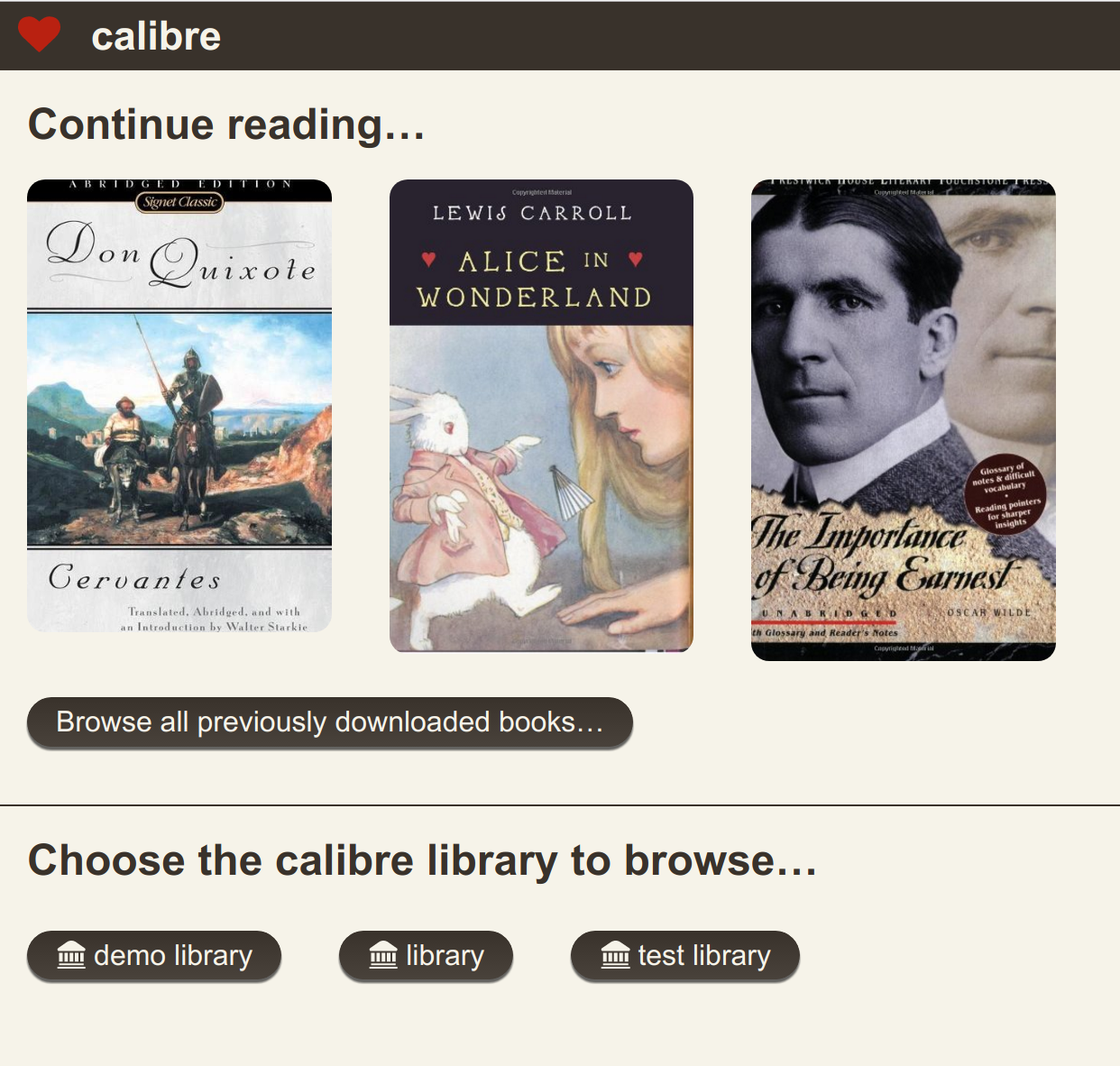Click the bank icon on demo library

[x=71, y=955]
